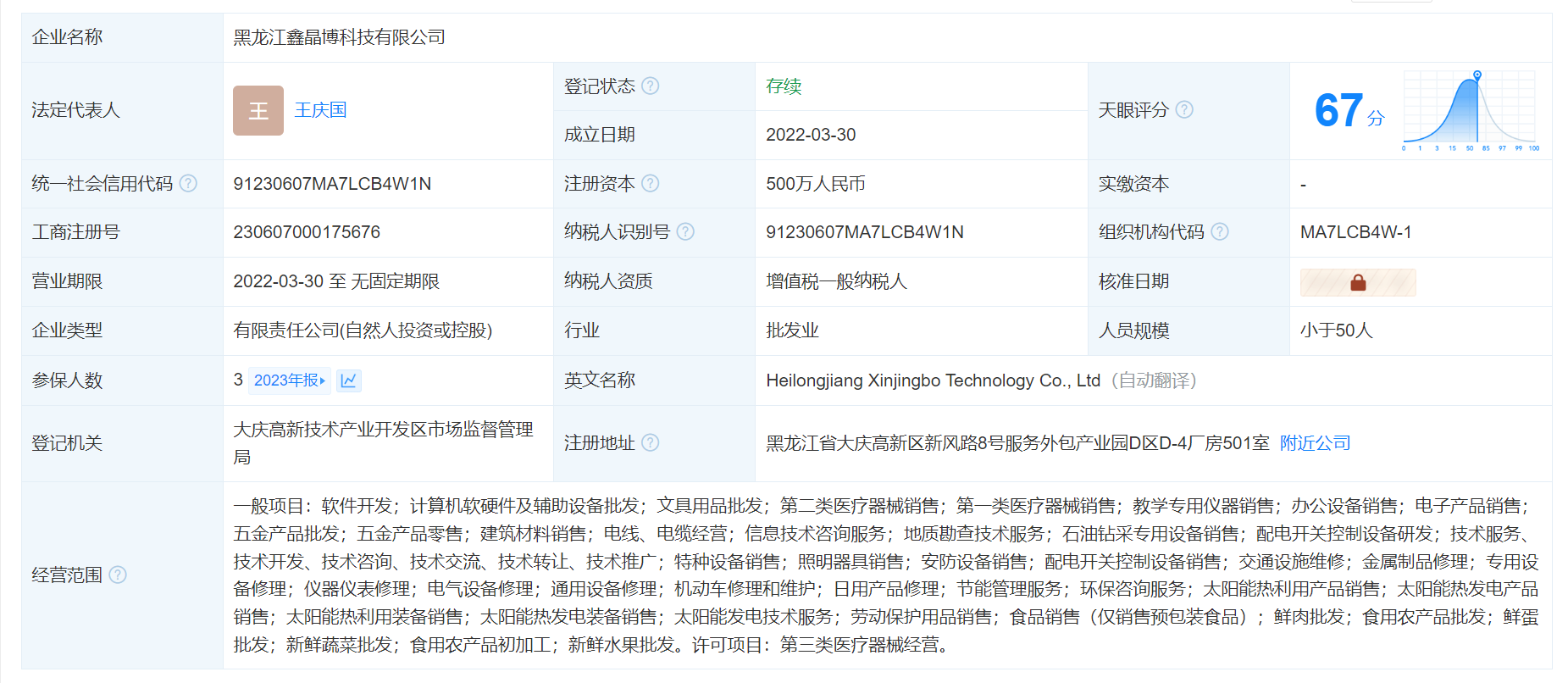
Task: Click help icon next to 统一社会信用代码
Action: click(x=188, y=183)
